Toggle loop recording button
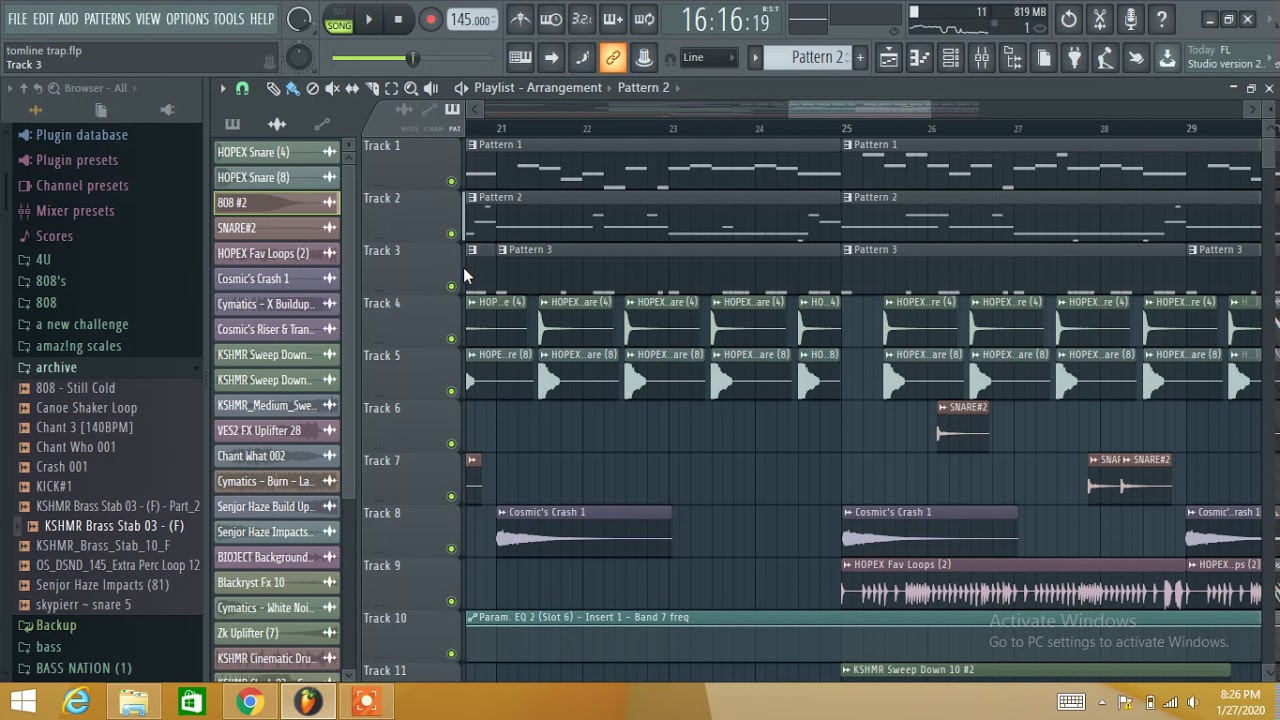Screen dimensions: 1280x720 point(644,19)
